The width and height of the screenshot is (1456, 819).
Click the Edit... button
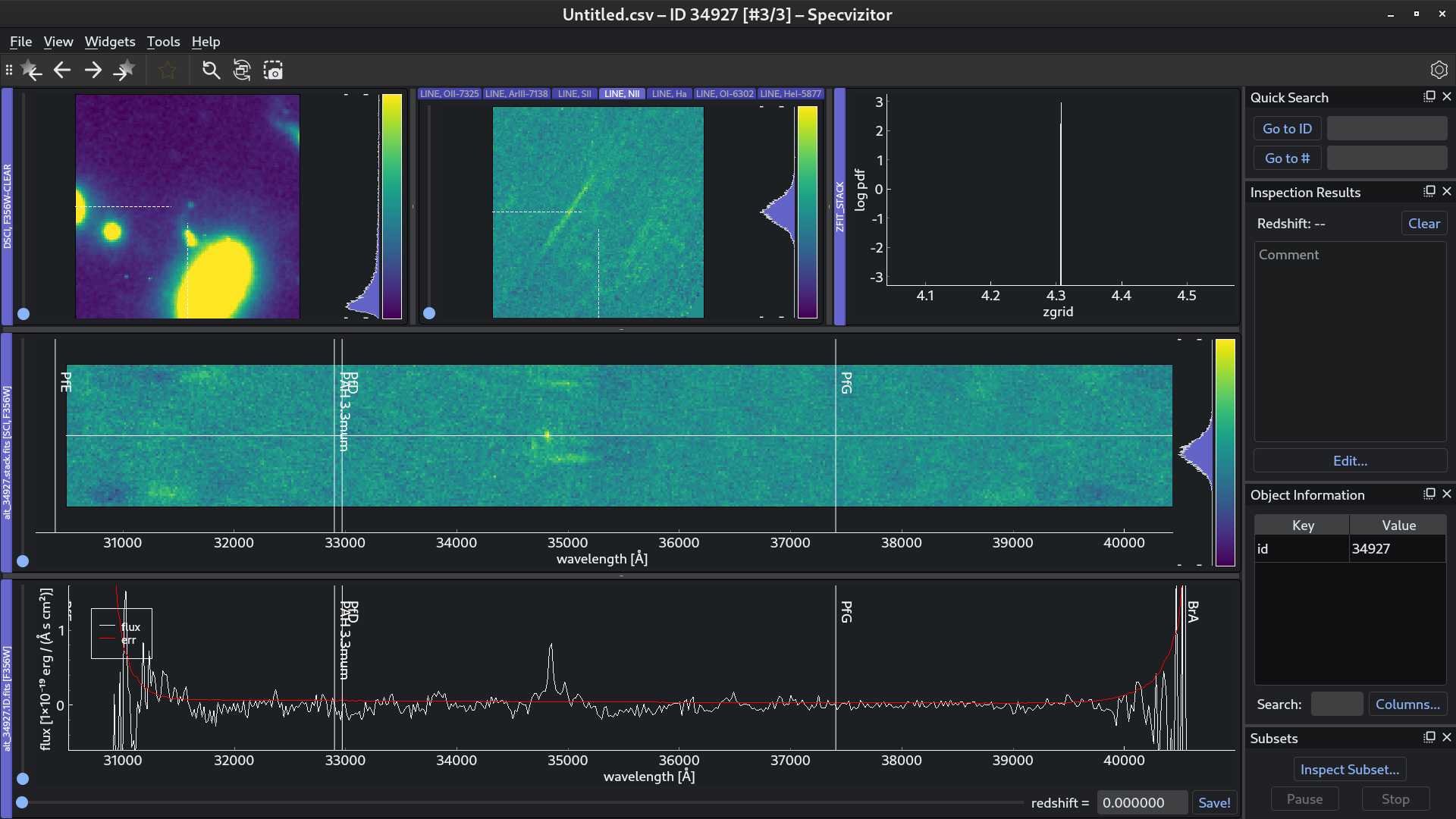click(x=1350, y=461)
